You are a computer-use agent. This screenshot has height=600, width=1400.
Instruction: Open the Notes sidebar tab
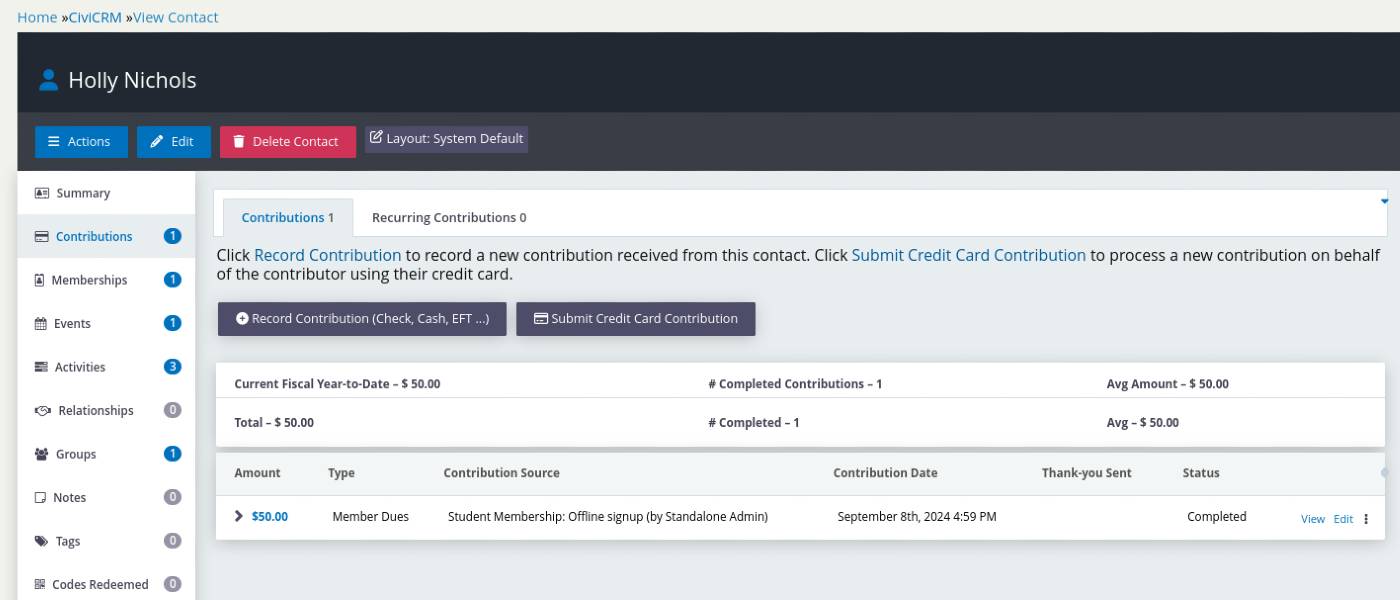coord(106,498)
